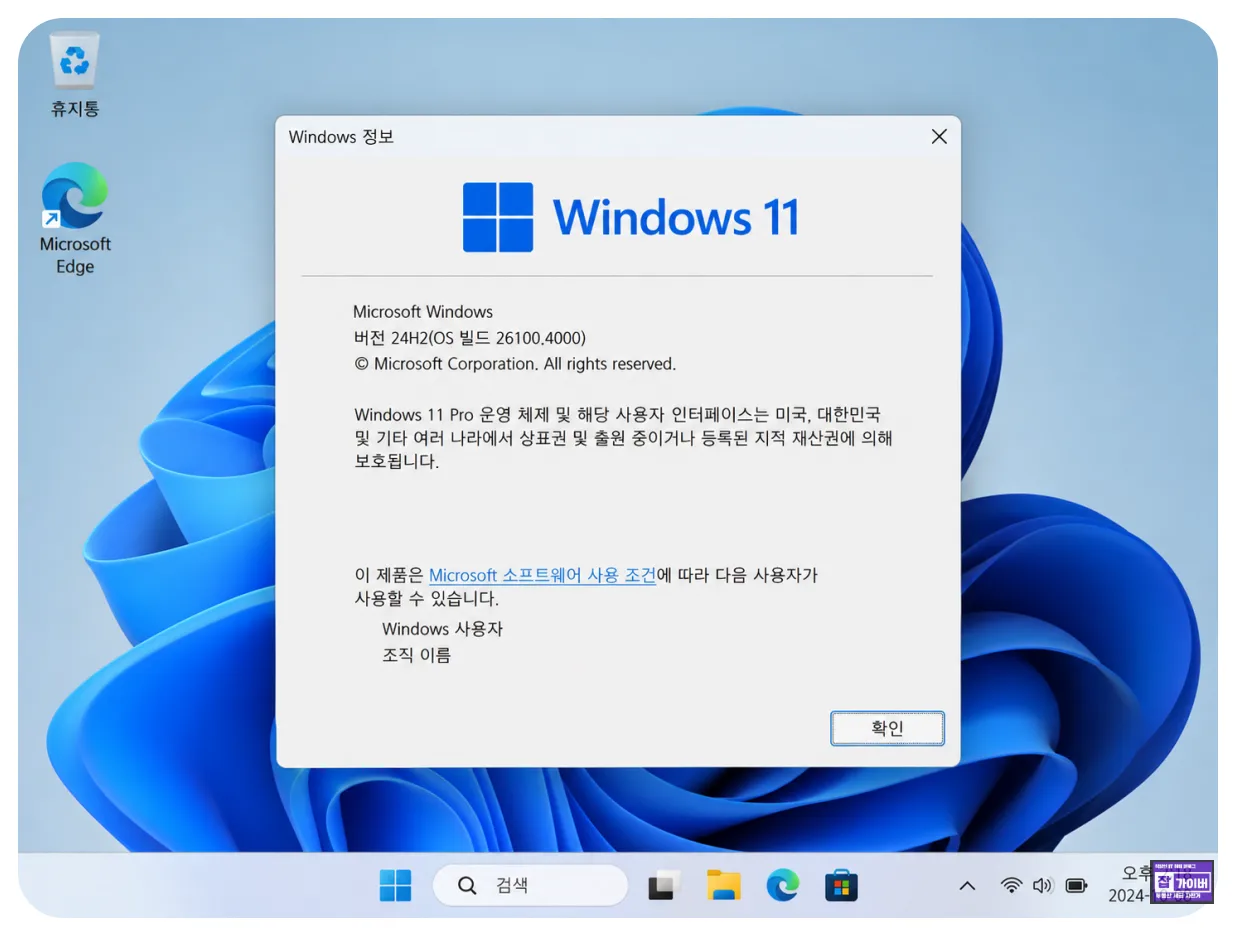Open Task View from the taskbar

tap(664, 885)
